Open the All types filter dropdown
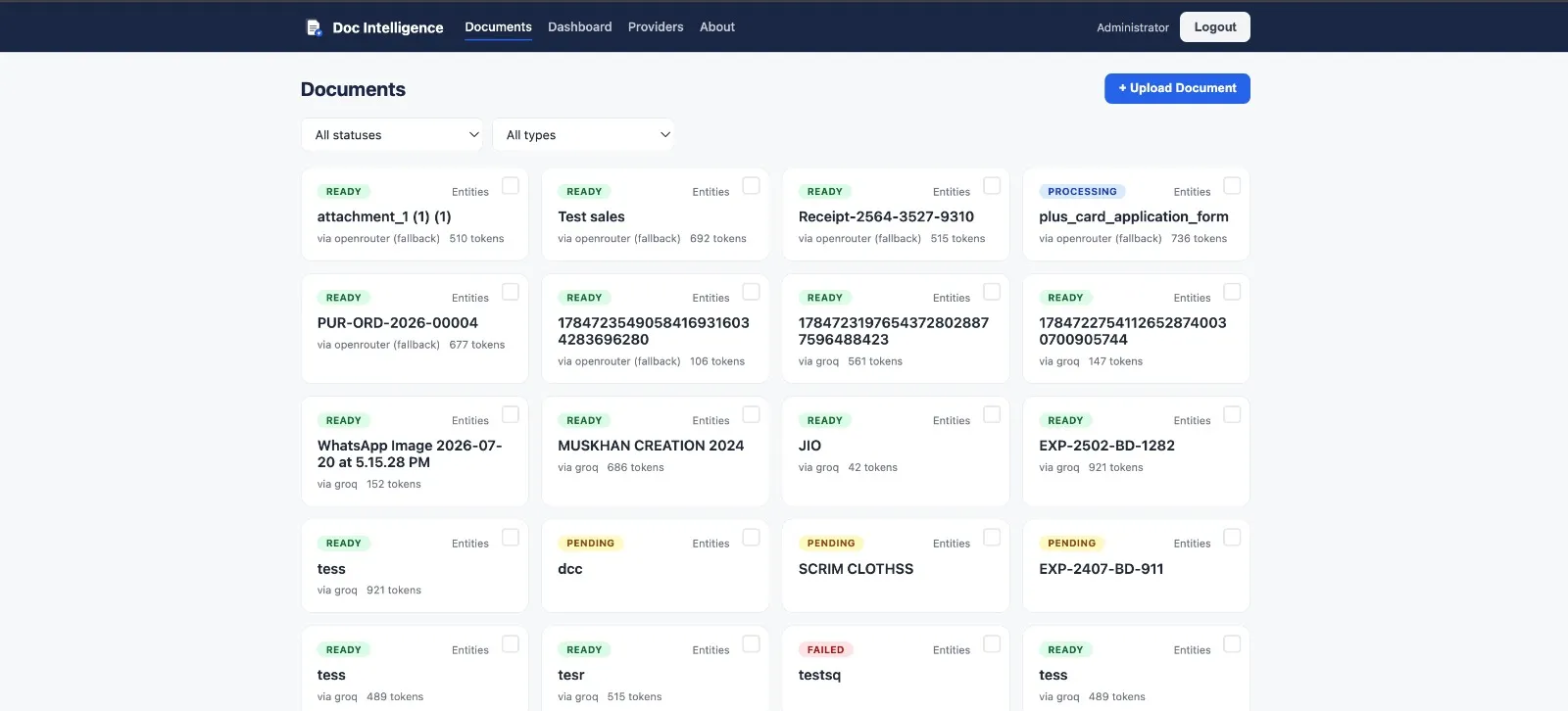This screenshot has width=1568, height=711. (x=584, y=135)
